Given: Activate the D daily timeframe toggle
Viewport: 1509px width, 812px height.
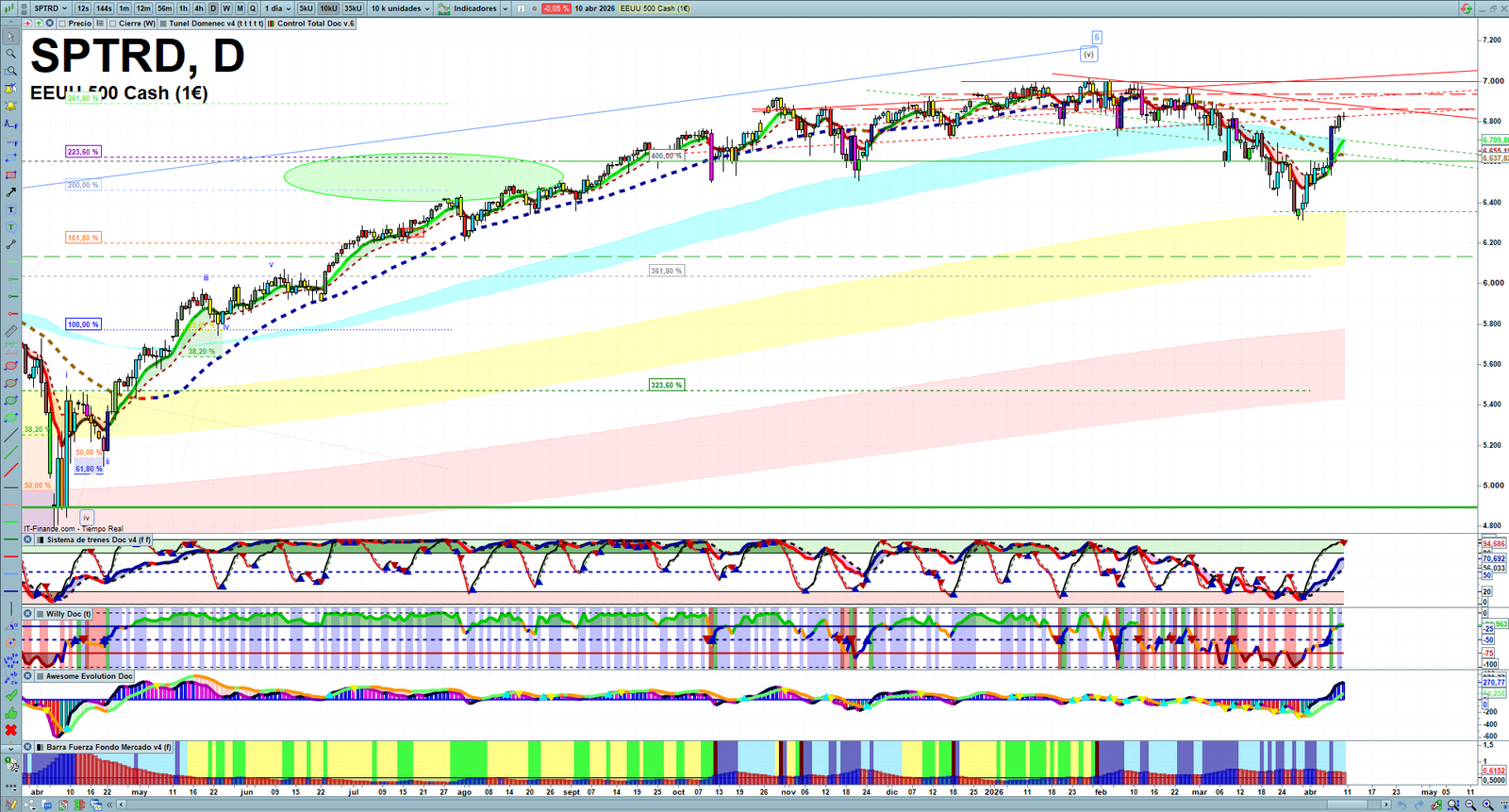Looking at the screenshot, I should tap(213, 8).
